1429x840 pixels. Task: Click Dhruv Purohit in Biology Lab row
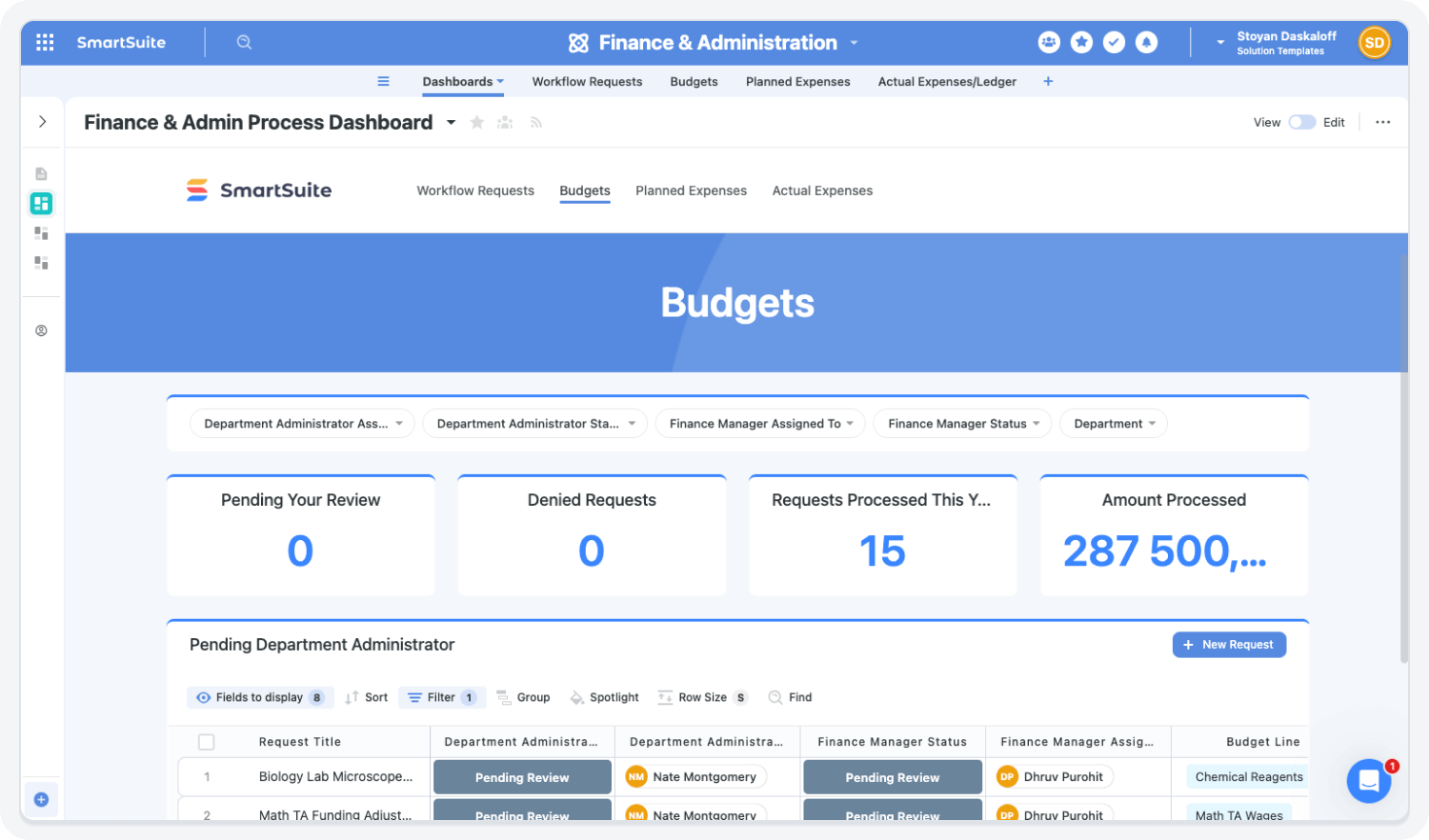[x=1054, y=777]
